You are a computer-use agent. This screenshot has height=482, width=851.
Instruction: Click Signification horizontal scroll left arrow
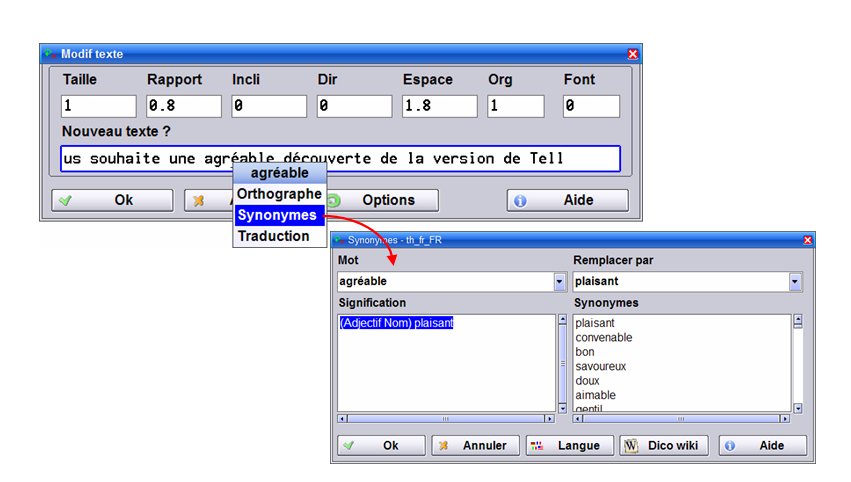[342, 419]
